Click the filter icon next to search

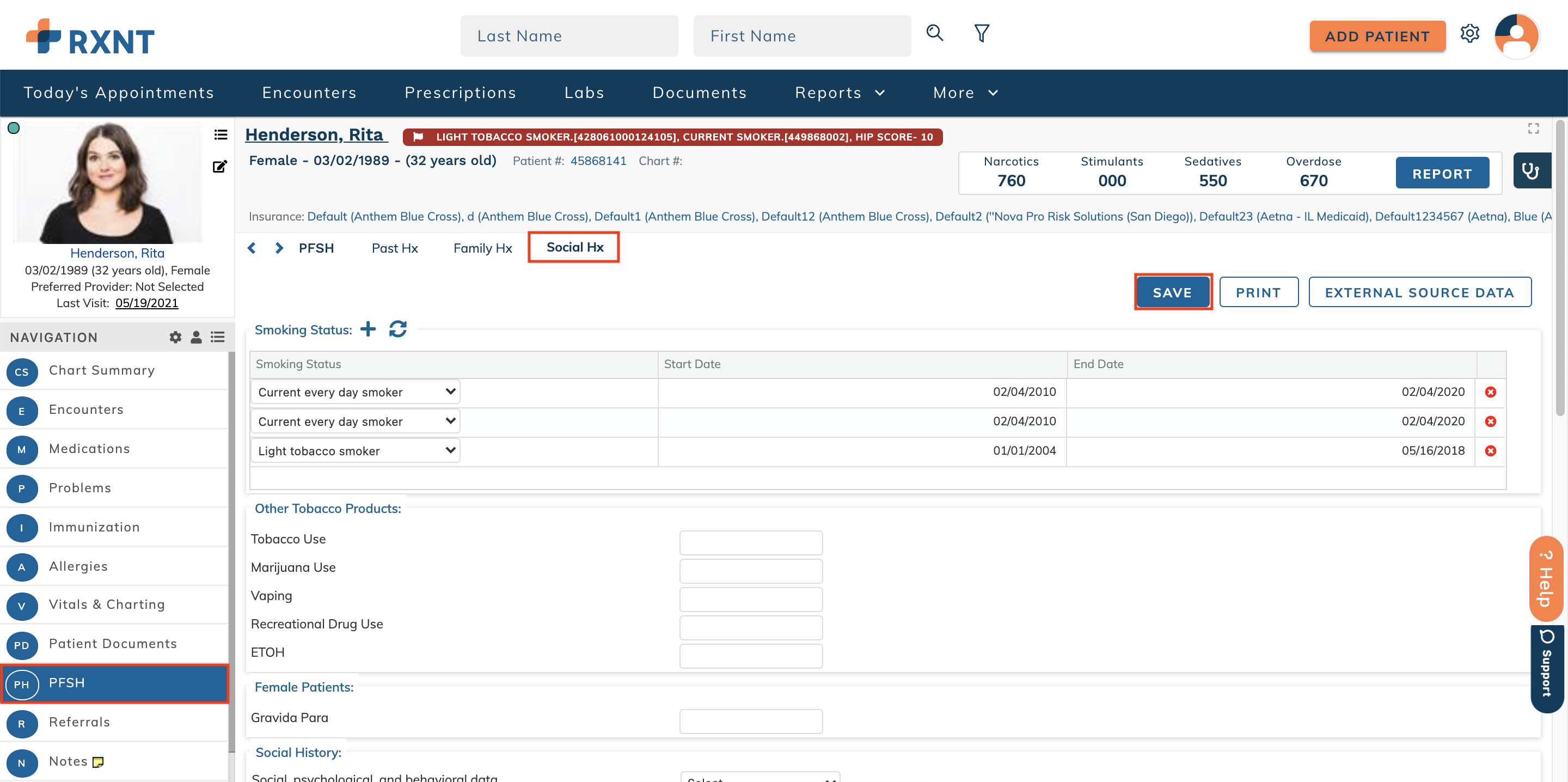(x=981, y=34)
